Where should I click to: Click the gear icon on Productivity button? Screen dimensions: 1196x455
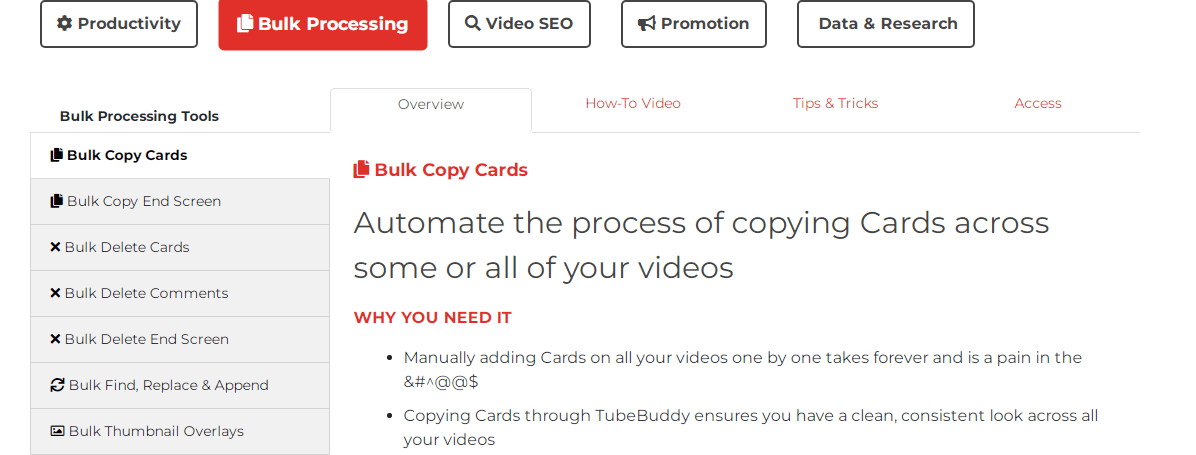pos(65,24)
